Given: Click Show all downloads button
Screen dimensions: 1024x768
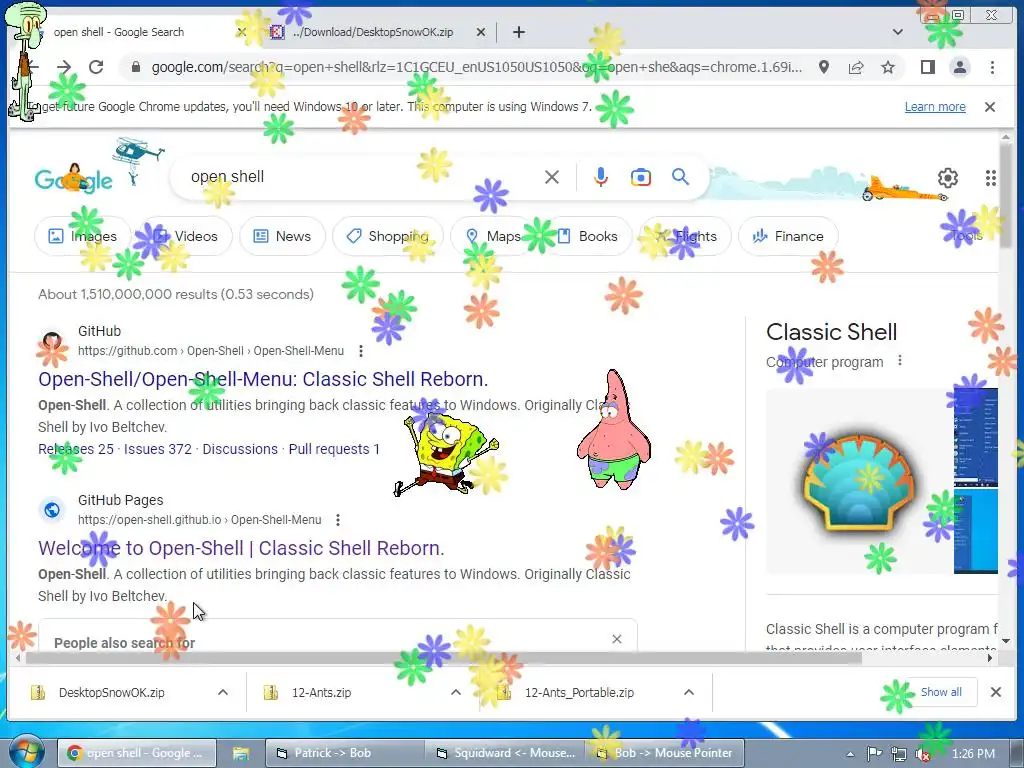Looking at the screenshot, I should (x=940, y=692).
